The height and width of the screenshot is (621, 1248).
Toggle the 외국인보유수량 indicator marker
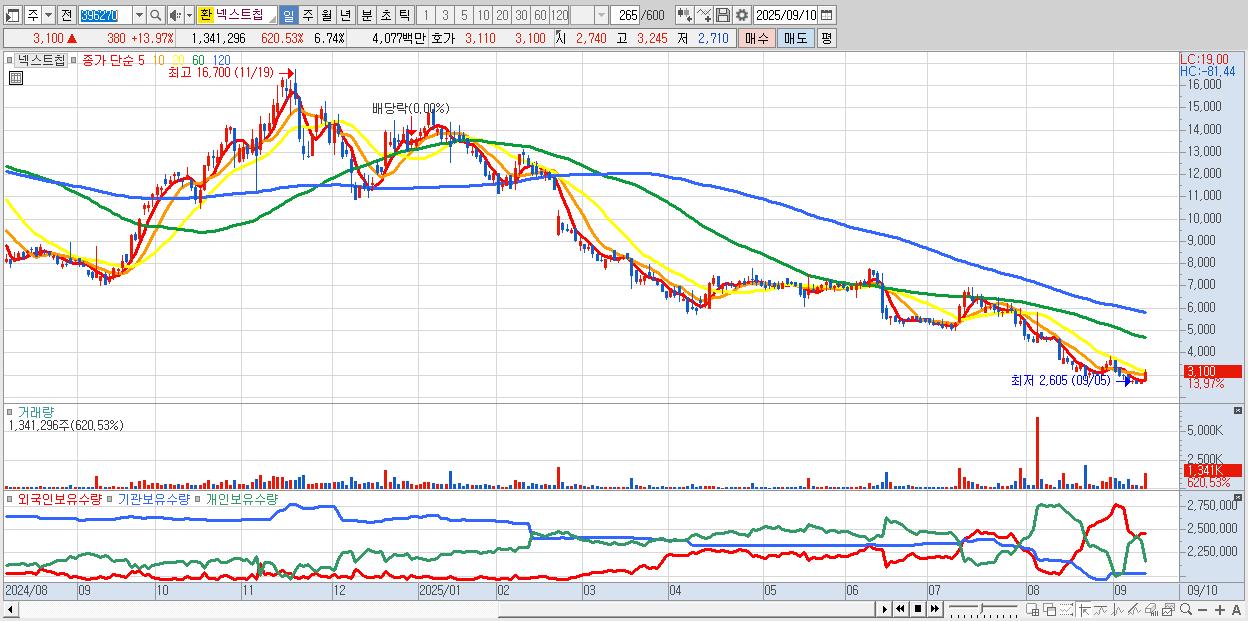11,498
